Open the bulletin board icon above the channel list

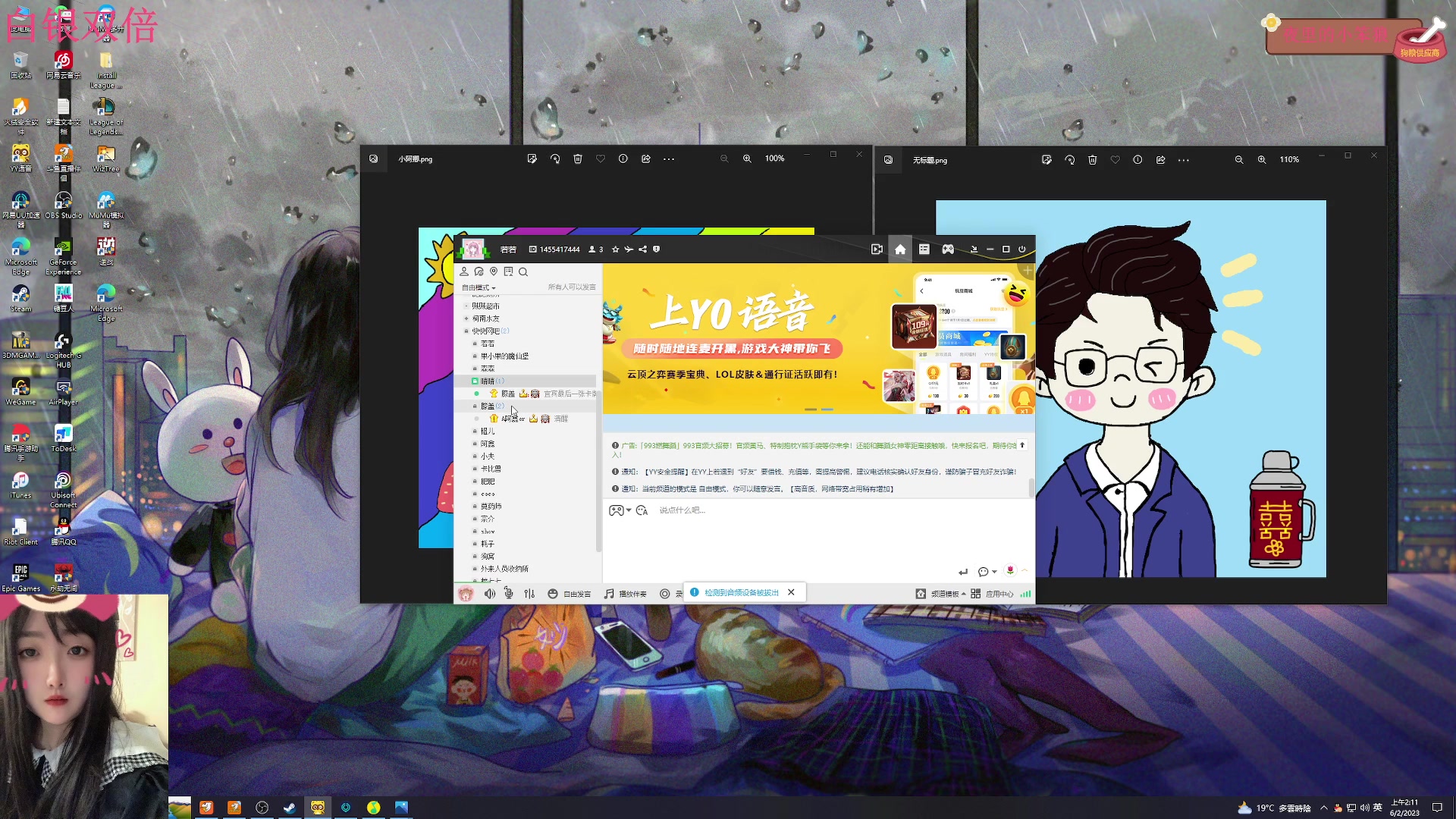point(509,271)
